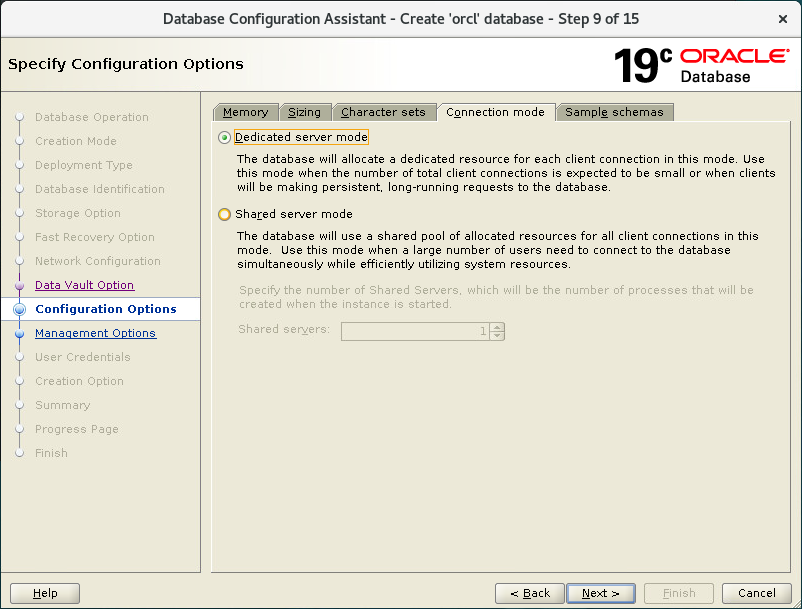This screenshot has width=802, height=609.
Task: Click the Oracle 19c Database logo
Action: click(x=702, y=65)
